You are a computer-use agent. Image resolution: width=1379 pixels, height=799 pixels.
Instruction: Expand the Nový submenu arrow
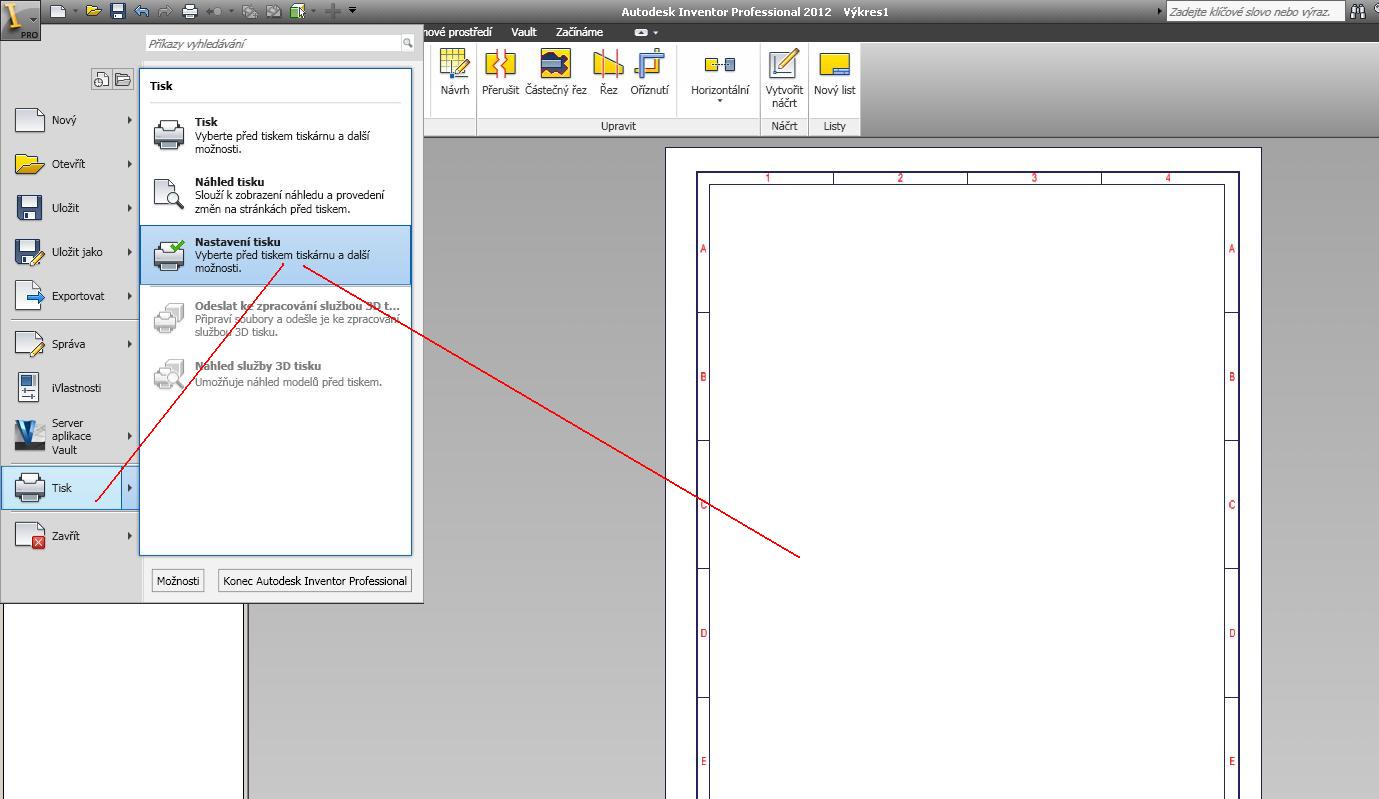point(130,120)
